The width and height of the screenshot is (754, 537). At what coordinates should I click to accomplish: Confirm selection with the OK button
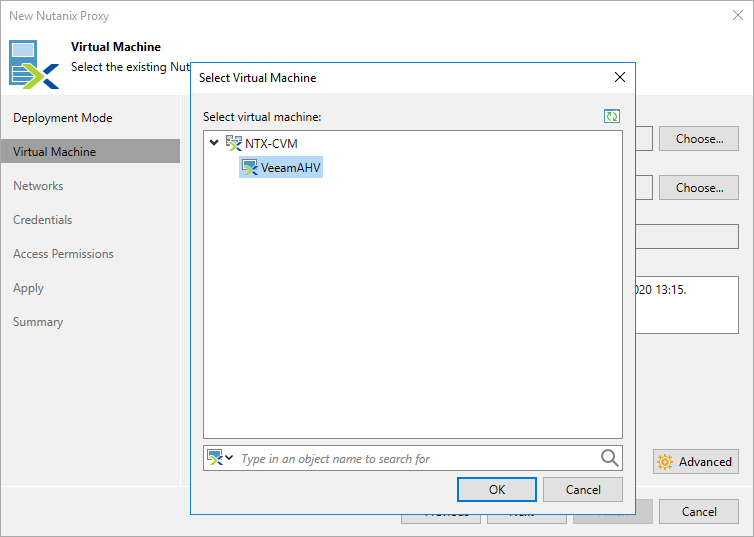click(x=497, y=489)
